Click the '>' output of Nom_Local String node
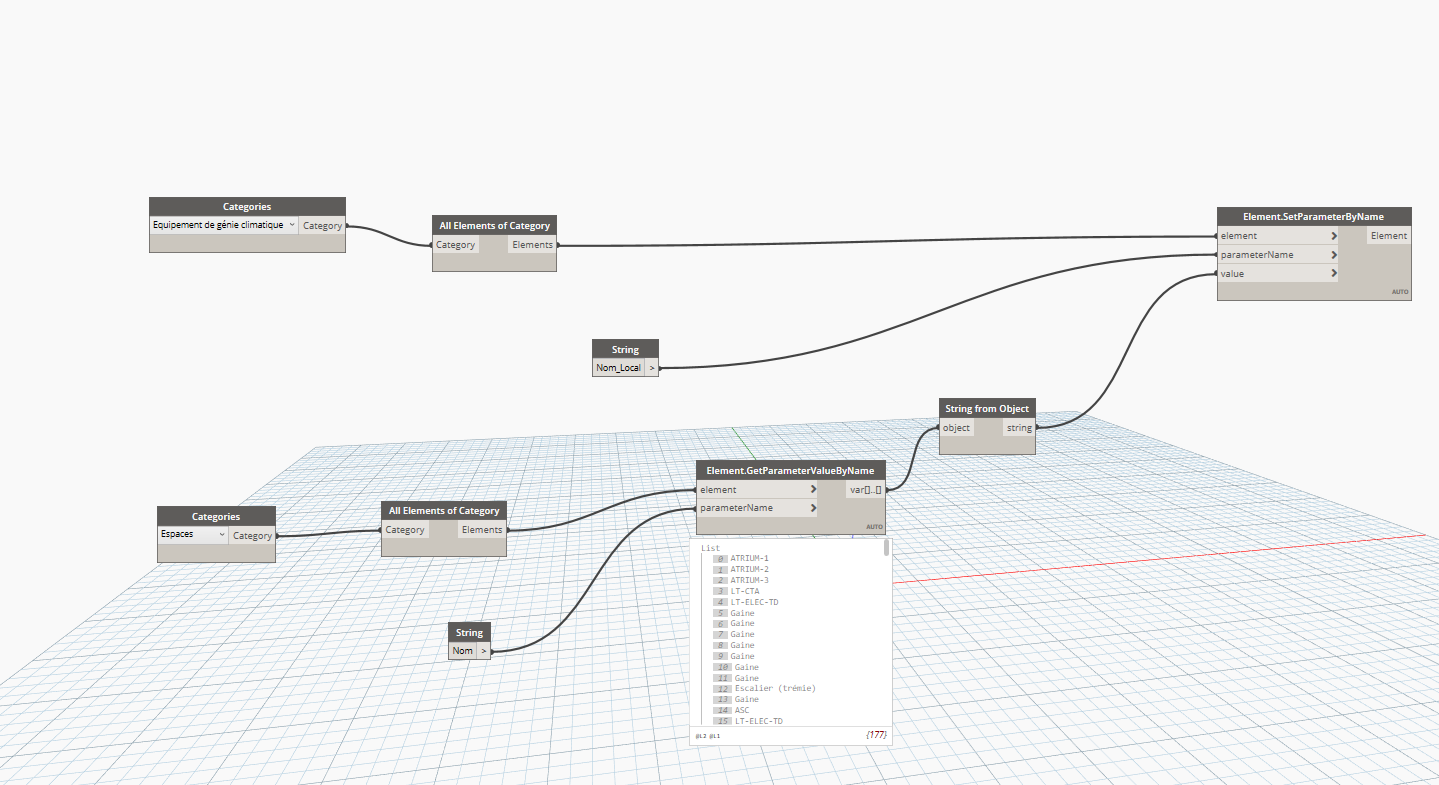The width and height of the screenshot is (1439, 785). pos(652,368)
